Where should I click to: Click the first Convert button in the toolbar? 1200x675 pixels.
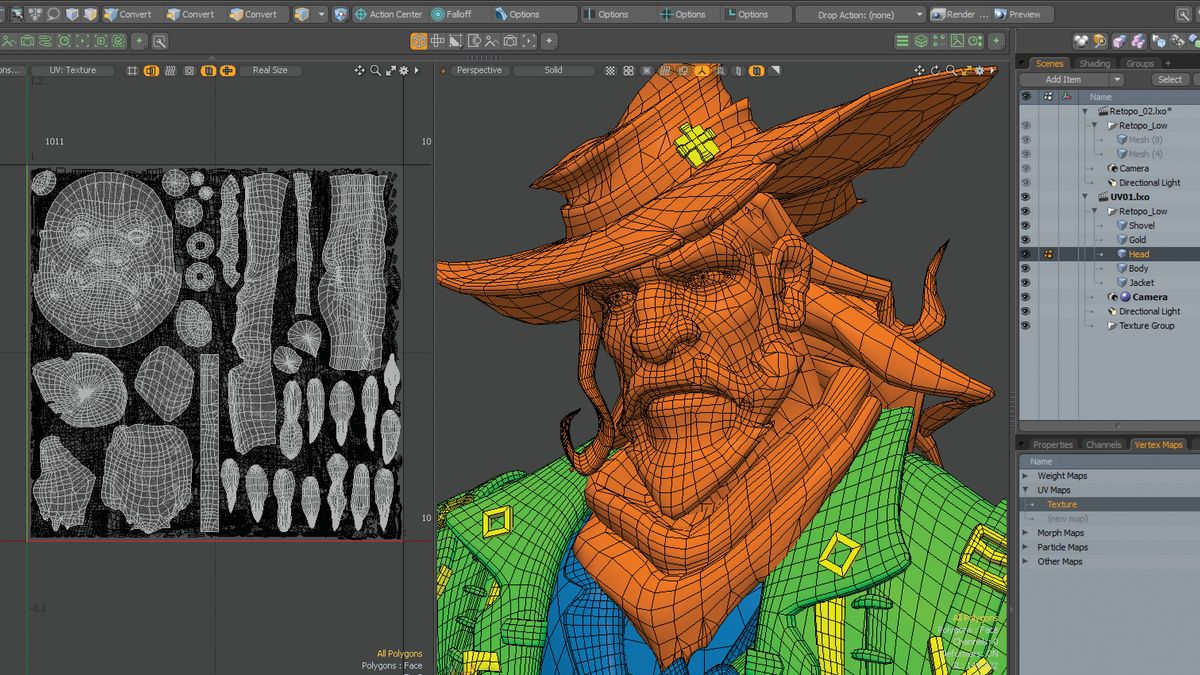point(130,14)
